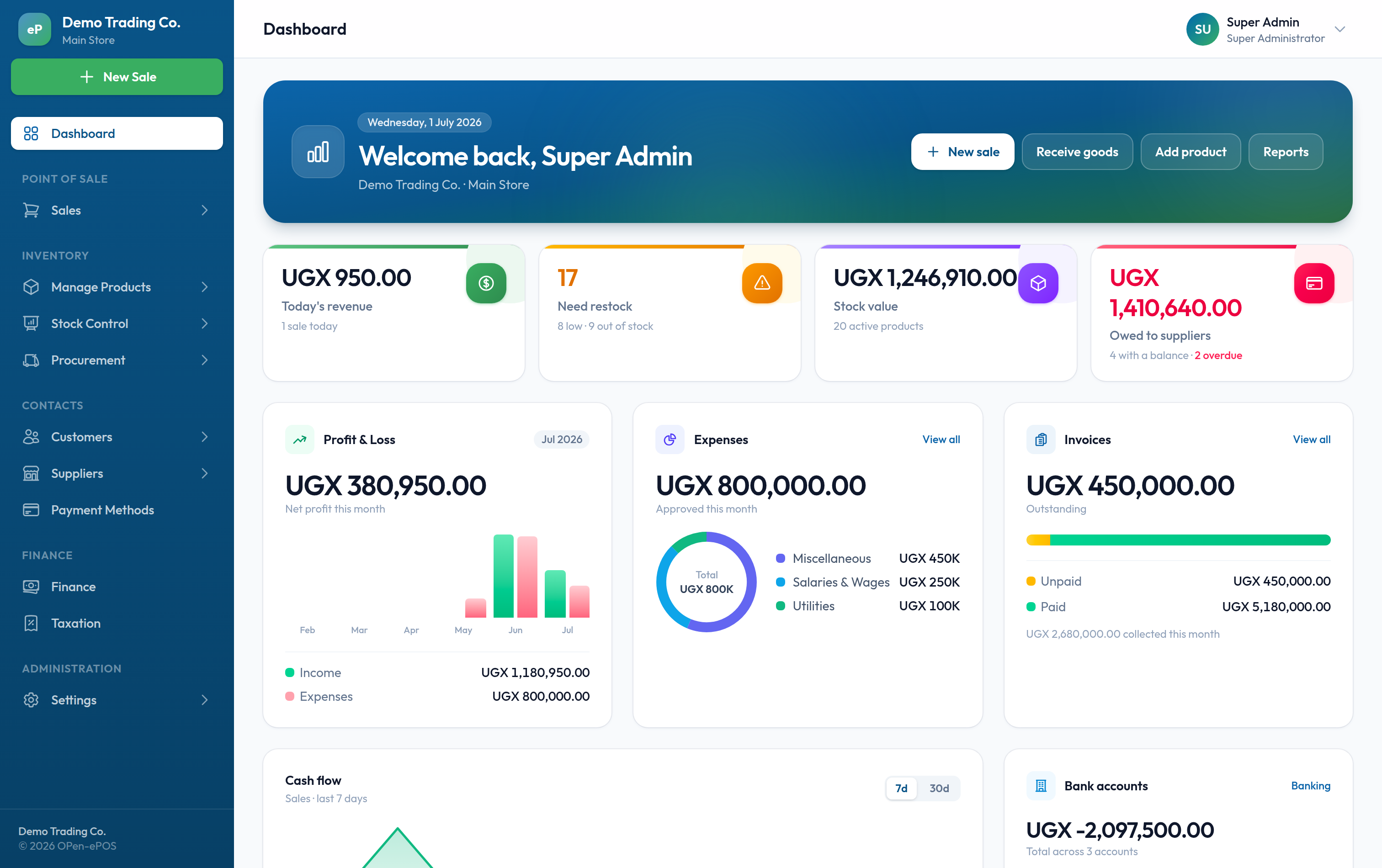Click the purple cube icon on stock value card

coord(1038,283)
